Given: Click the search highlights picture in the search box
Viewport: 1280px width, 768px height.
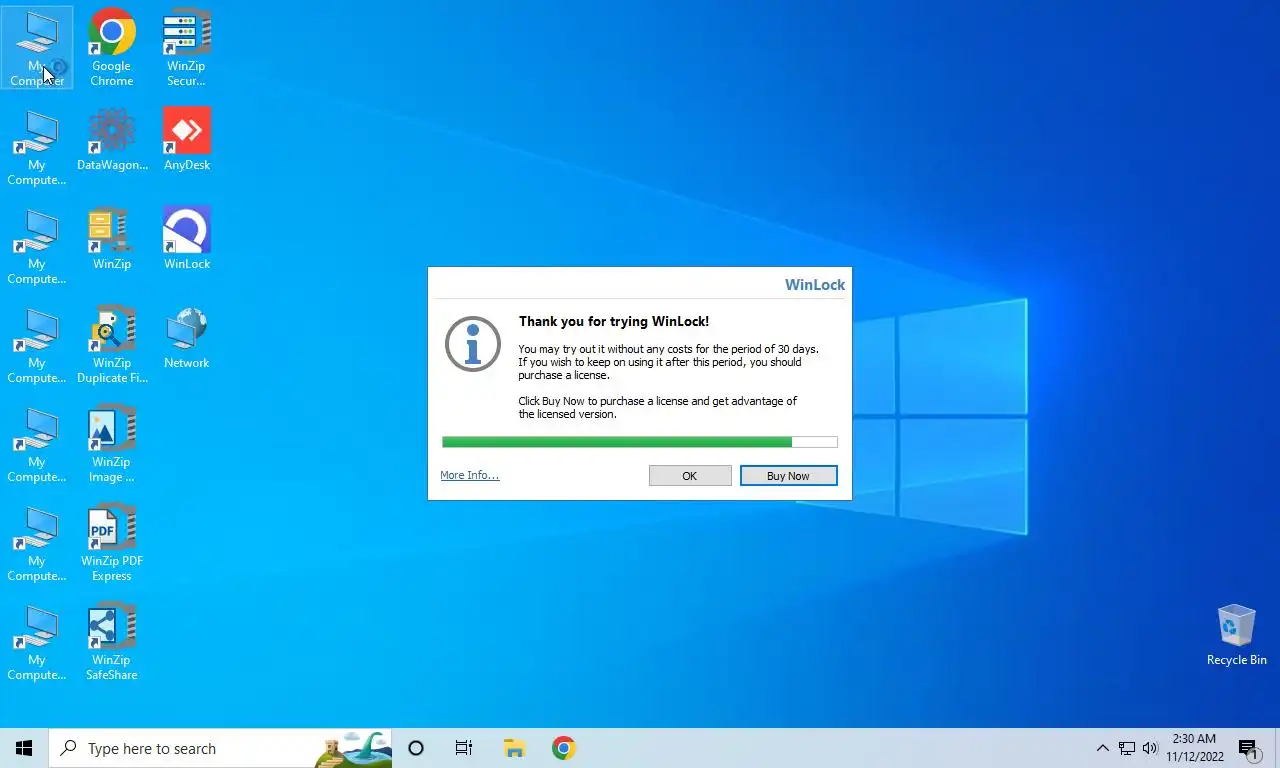Looking at the screenshot, I should [353, 749].
